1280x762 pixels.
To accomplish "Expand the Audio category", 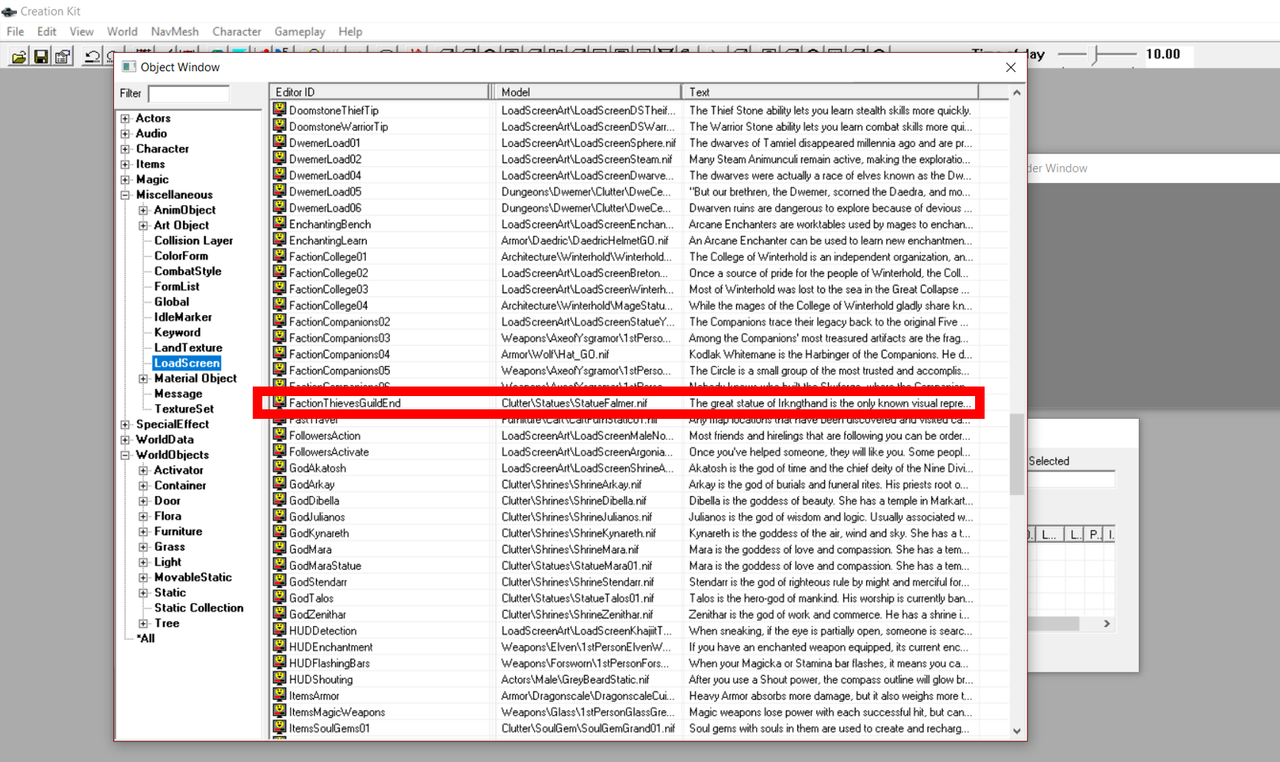I will [x=125, y=134].
